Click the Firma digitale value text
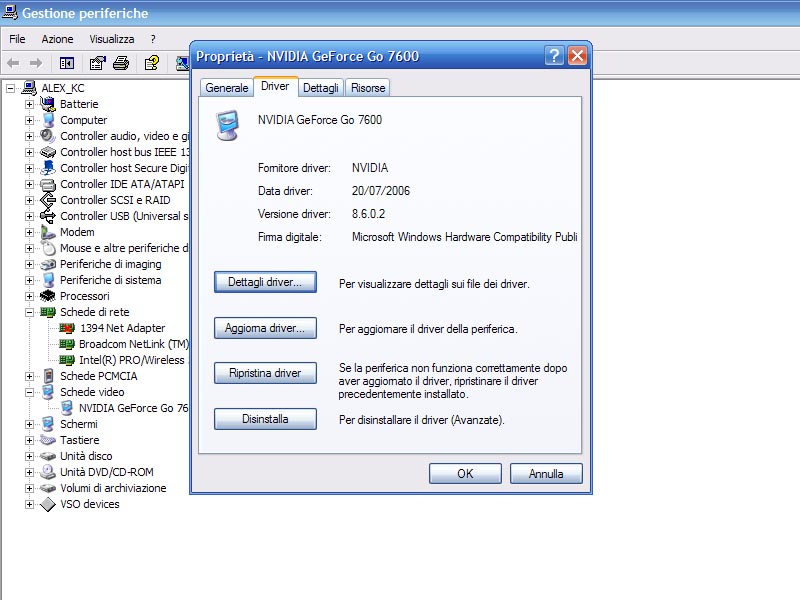800x600 pixels. [x=465, y=237]
